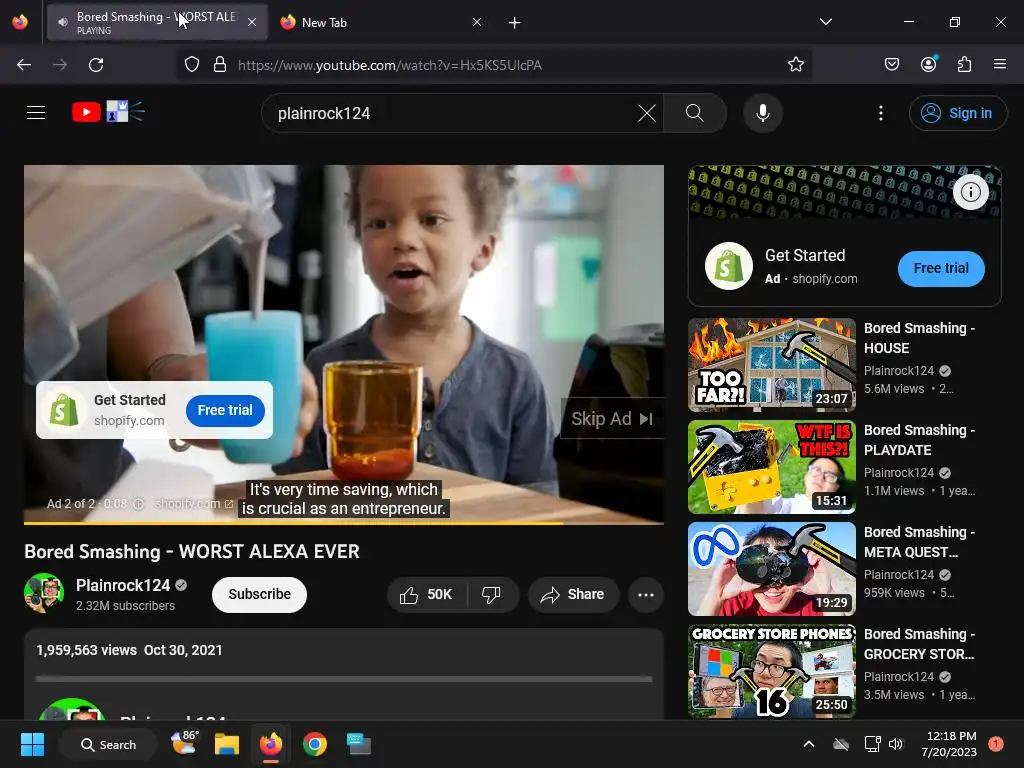The width and height of the screenshot is (1024, 768).
Task: Select the Bored Smashing tab
Action: pyautogui.click(x=157, y=22)
